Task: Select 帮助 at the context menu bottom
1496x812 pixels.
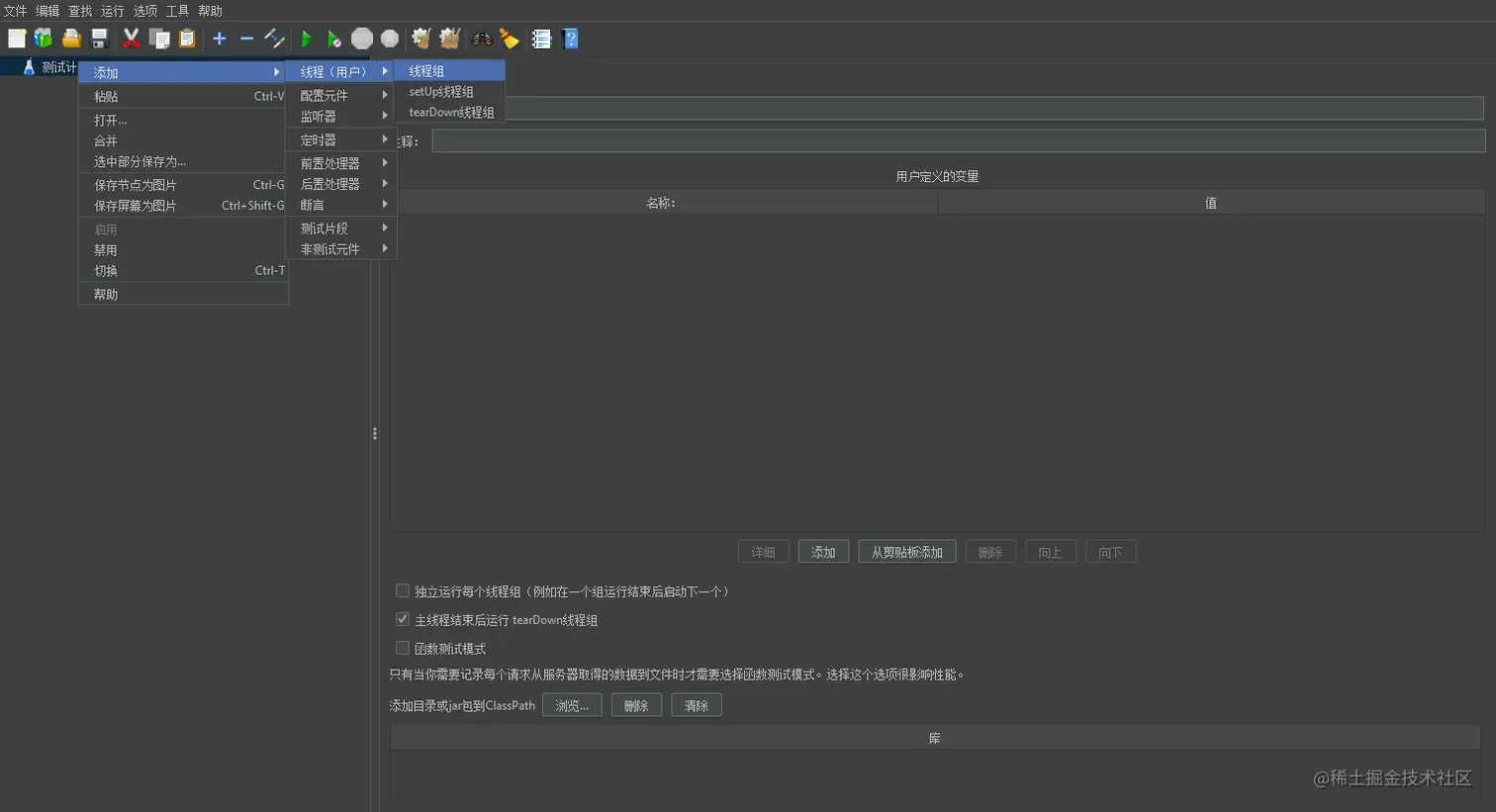Action: click(183, 294)
